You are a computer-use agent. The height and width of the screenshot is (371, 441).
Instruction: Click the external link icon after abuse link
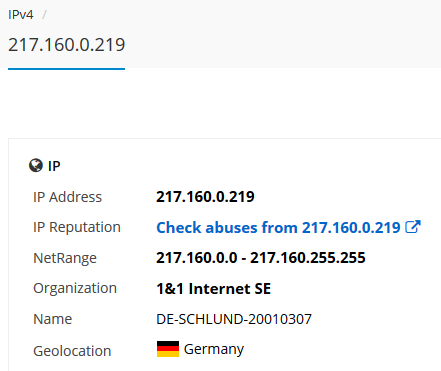click(413, 227)
